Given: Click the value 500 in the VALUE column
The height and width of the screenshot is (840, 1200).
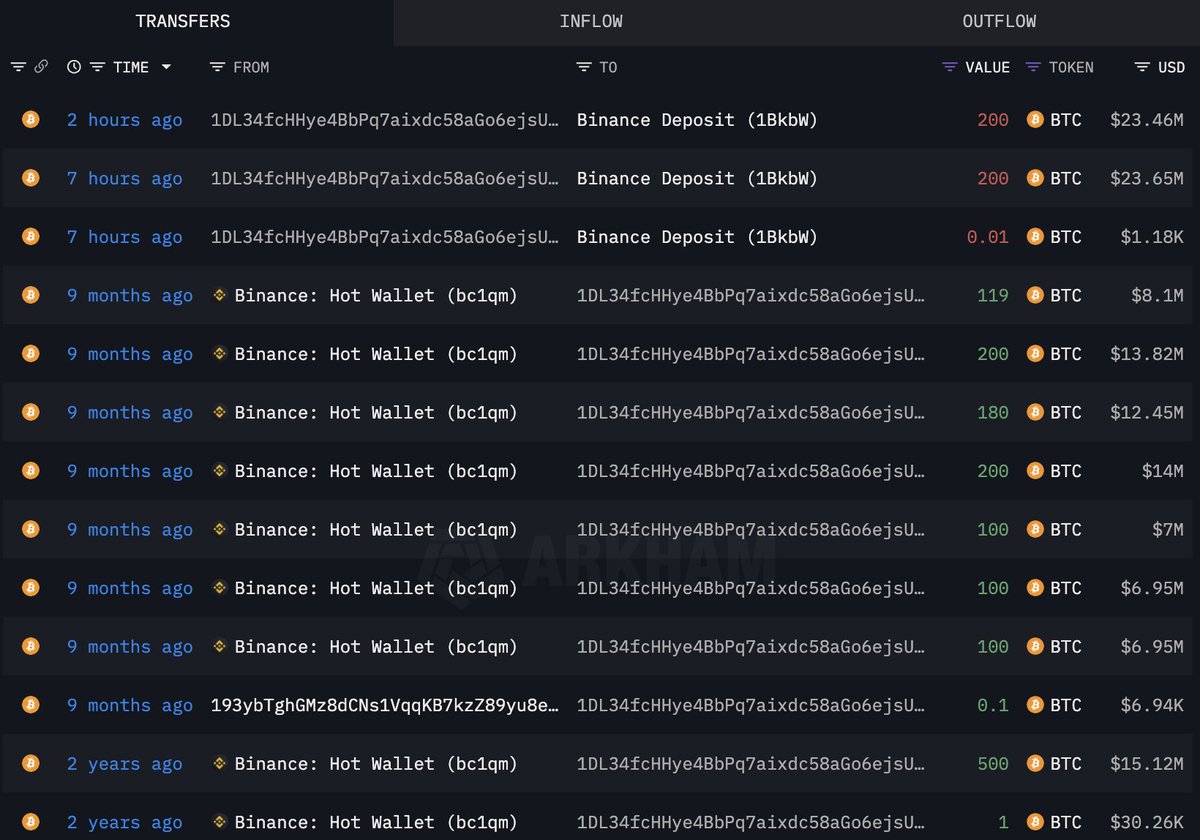Looking at the screenshot, I should pos(993,763).
